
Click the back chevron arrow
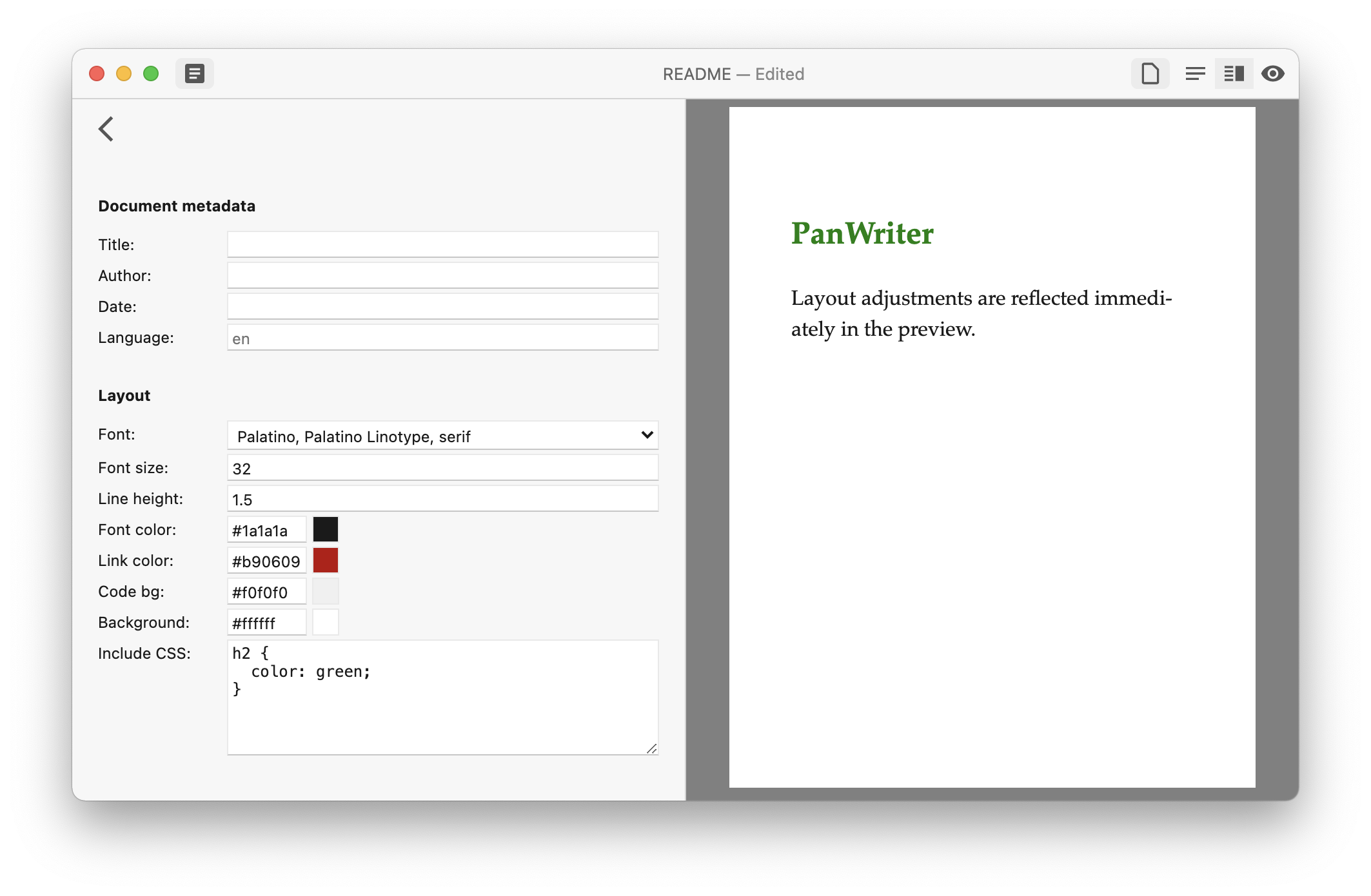pyautogui.click(x=106, y=129)
